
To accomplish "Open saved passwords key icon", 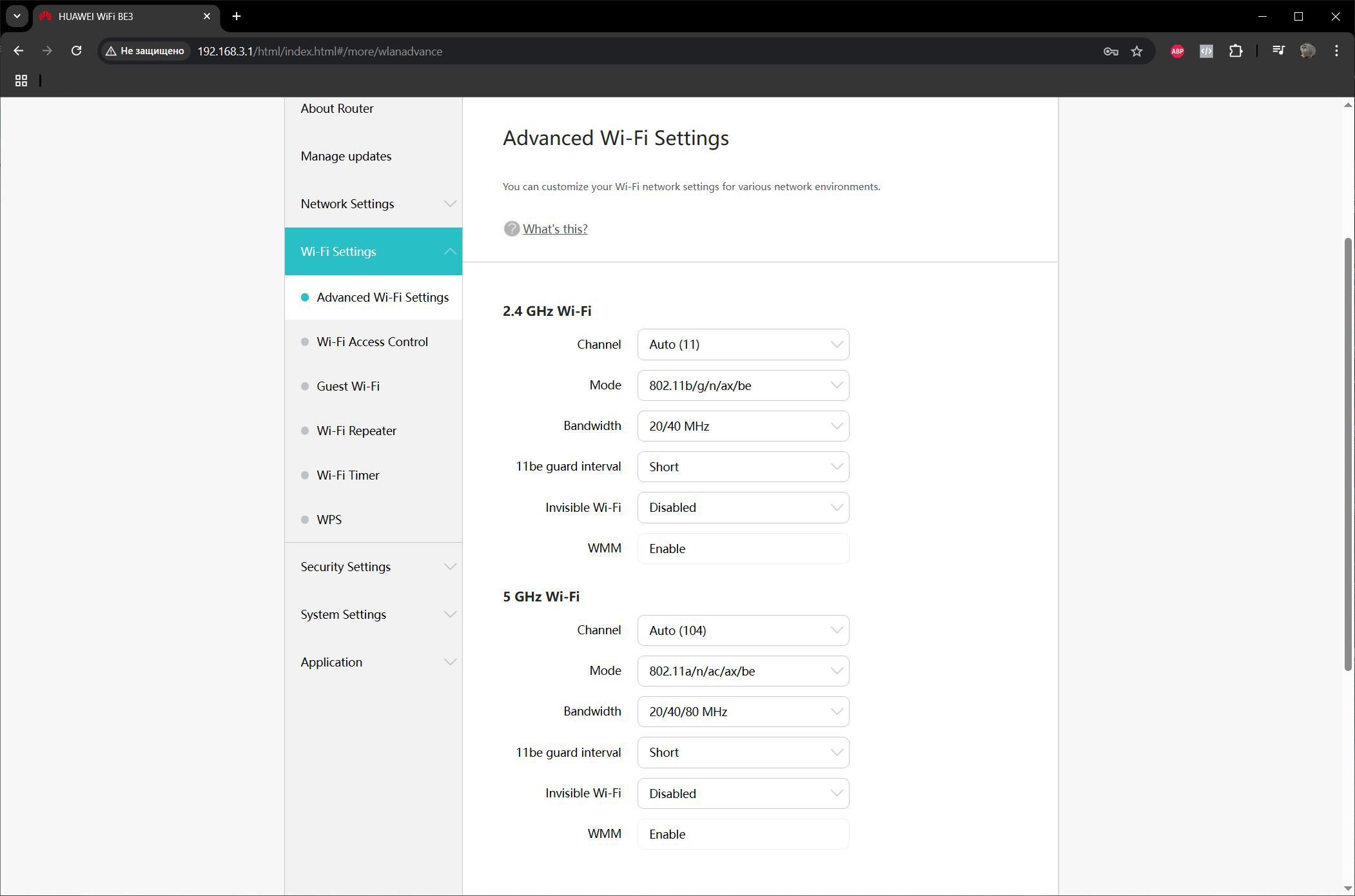I will [1110, 52].
